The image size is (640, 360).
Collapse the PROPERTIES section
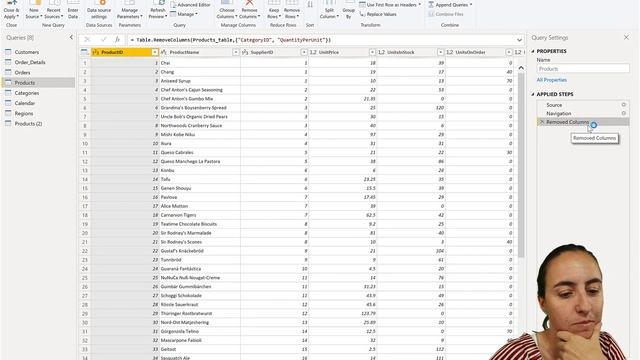[x=533, y=51]
